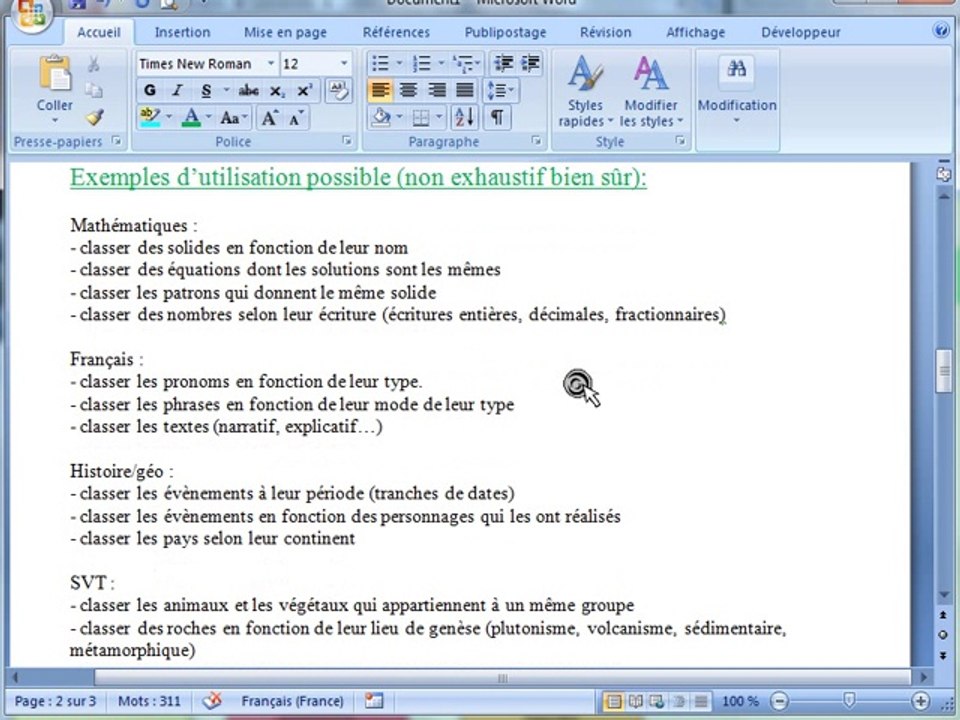Click the Copier icon
Viewport: 960px width, 720px height.
tap(94, 90)
